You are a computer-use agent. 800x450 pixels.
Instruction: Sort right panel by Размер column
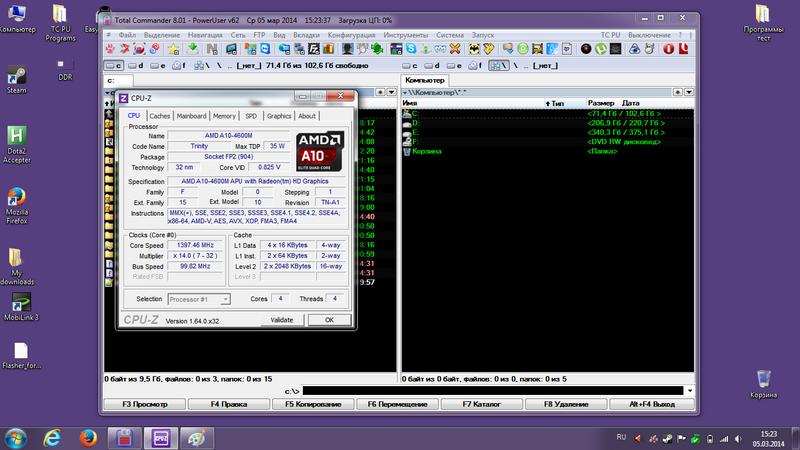click(x=601, y=103)
